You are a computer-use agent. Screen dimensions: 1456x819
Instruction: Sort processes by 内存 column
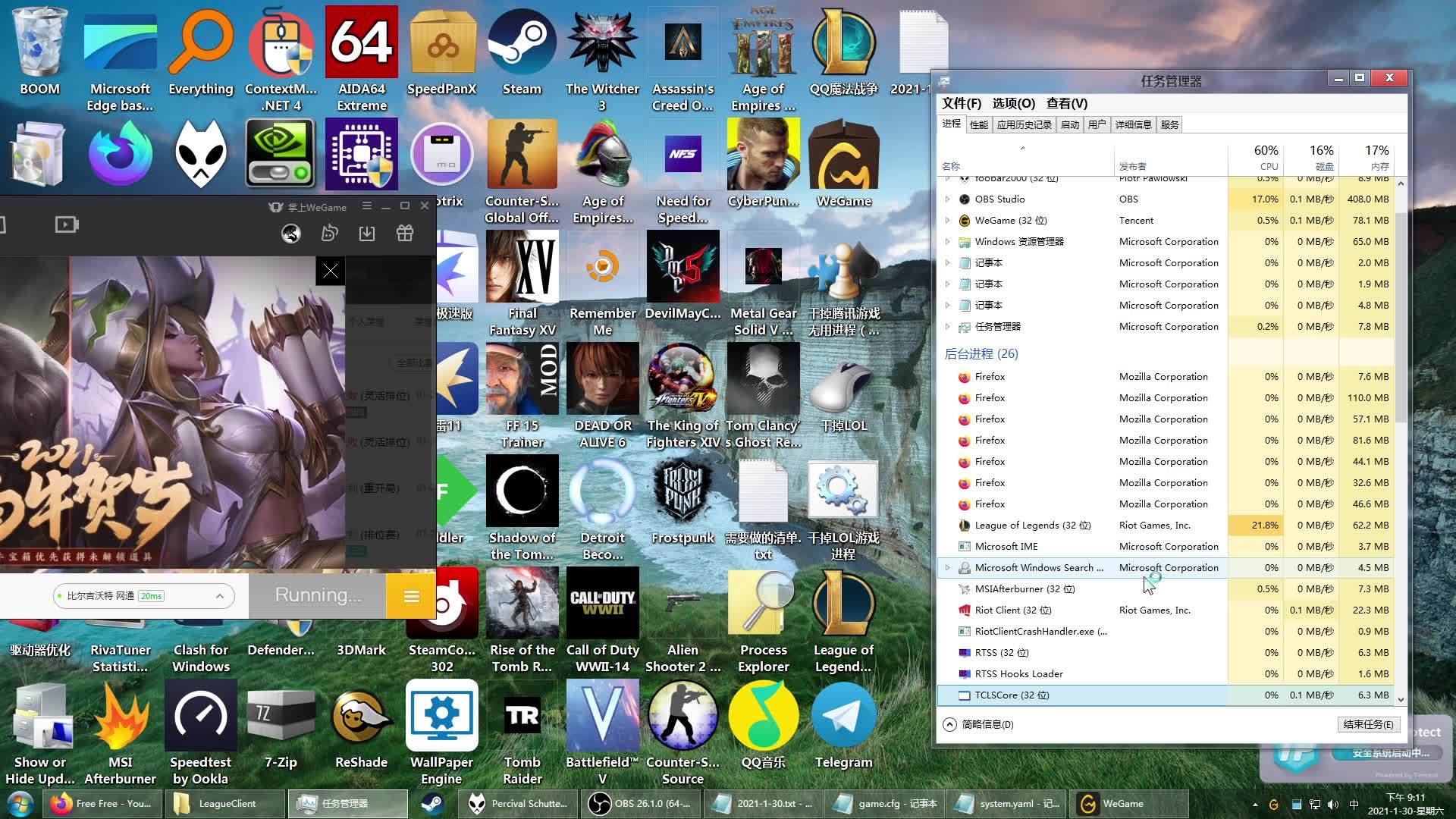[1367, 158]
